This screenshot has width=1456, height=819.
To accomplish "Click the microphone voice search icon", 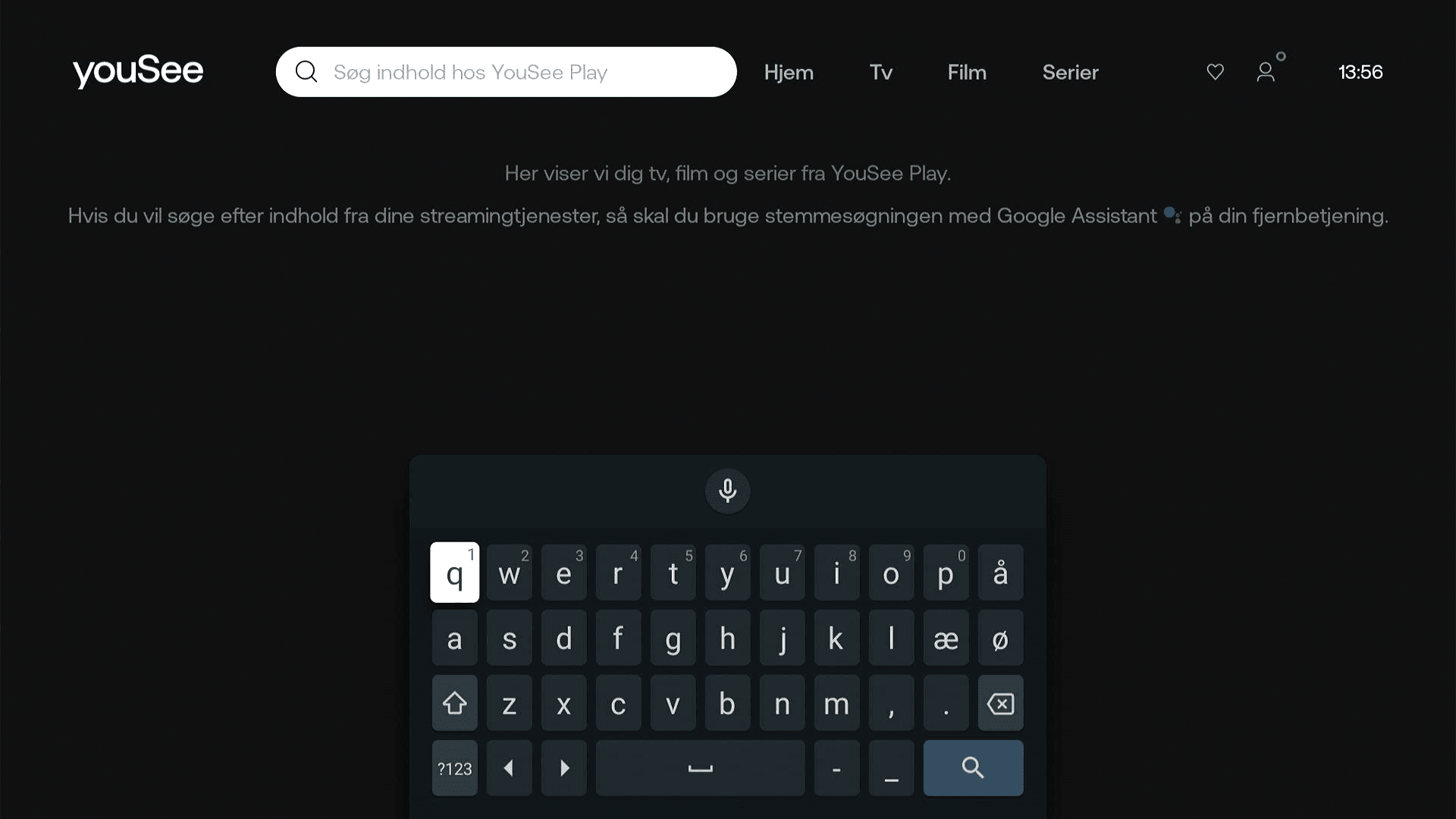I will click(728, 490).
